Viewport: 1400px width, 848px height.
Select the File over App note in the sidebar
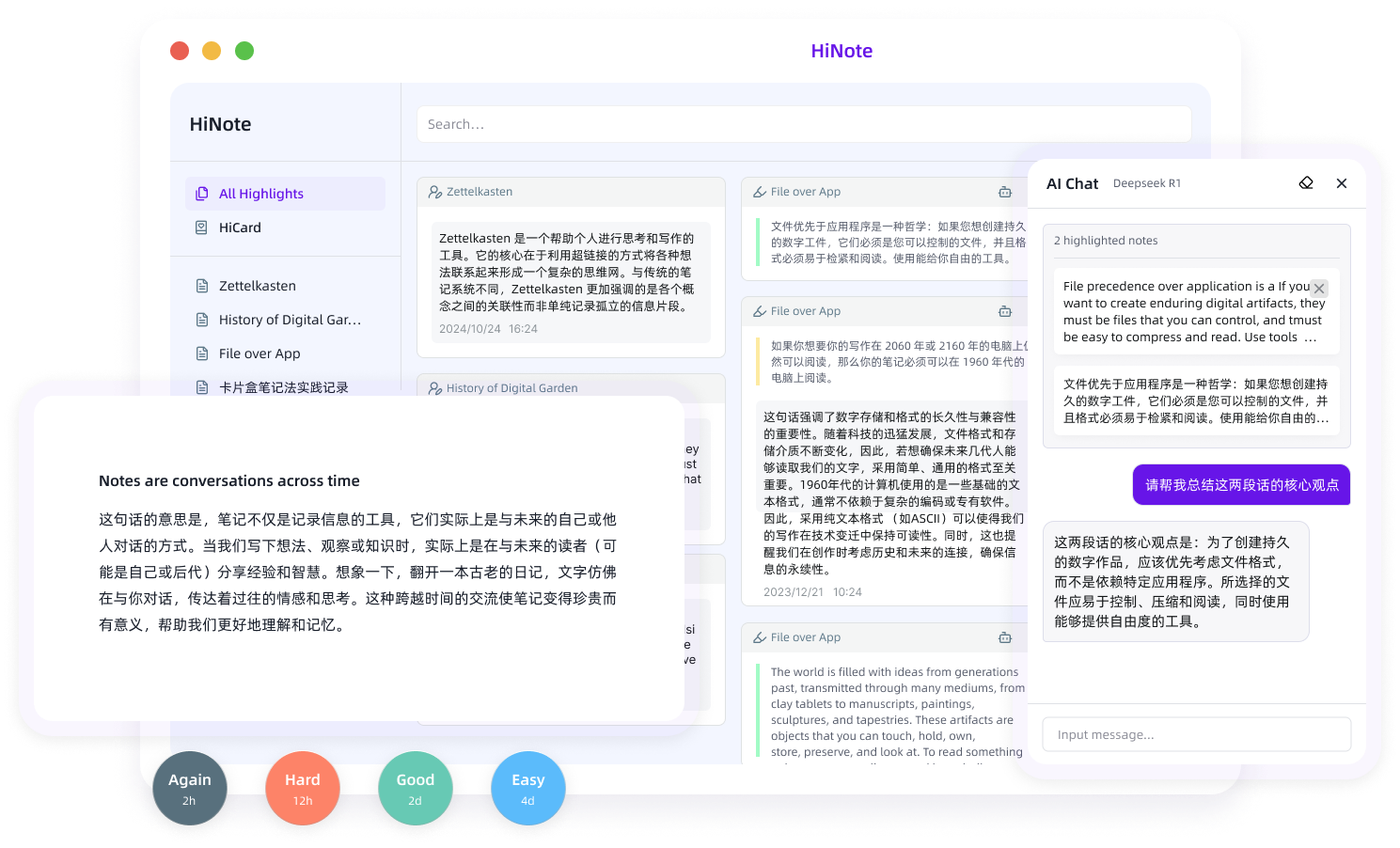pos(258,353)
